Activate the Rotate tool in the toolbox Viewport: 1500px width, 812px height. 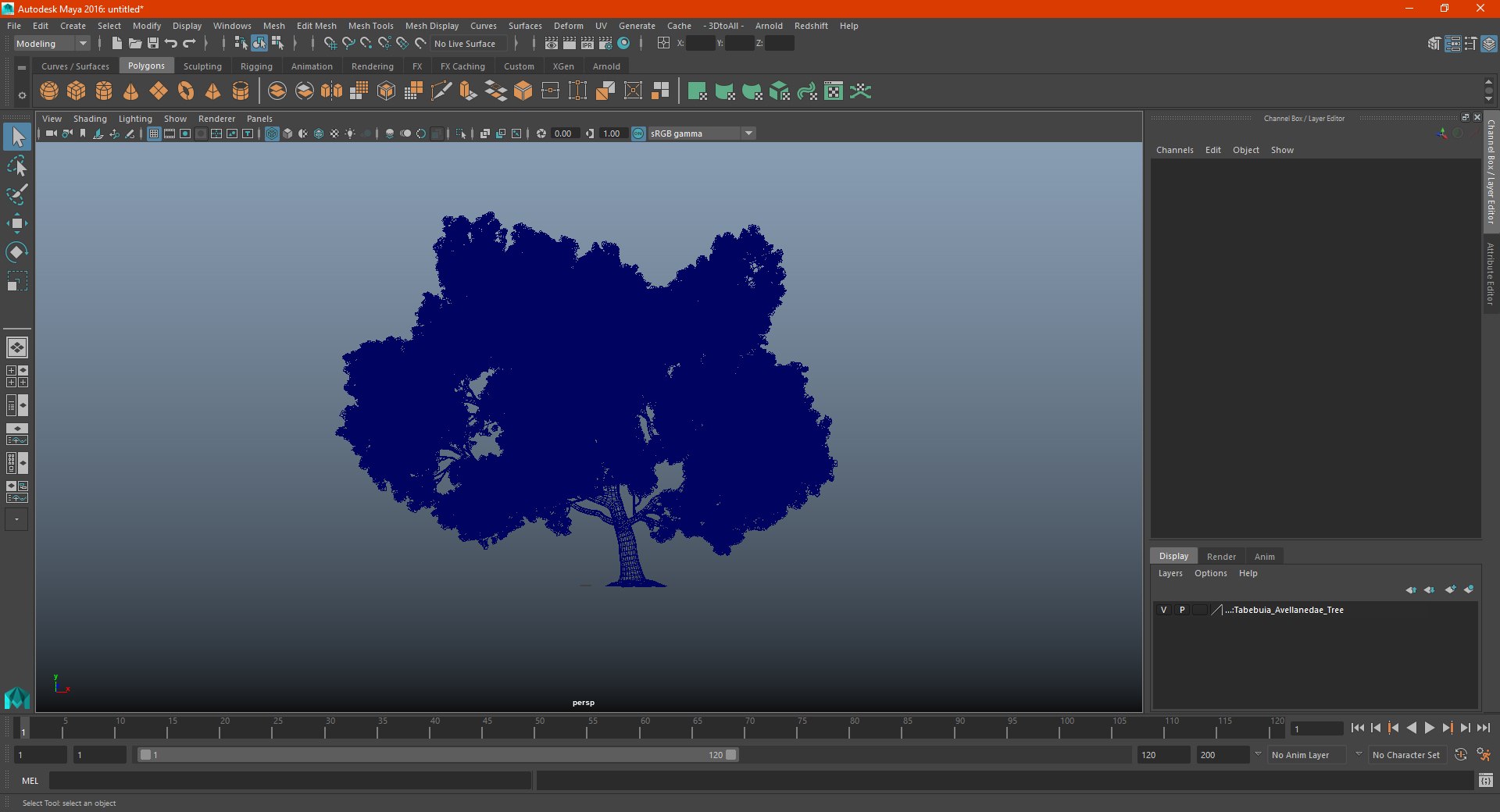point(17,252)
